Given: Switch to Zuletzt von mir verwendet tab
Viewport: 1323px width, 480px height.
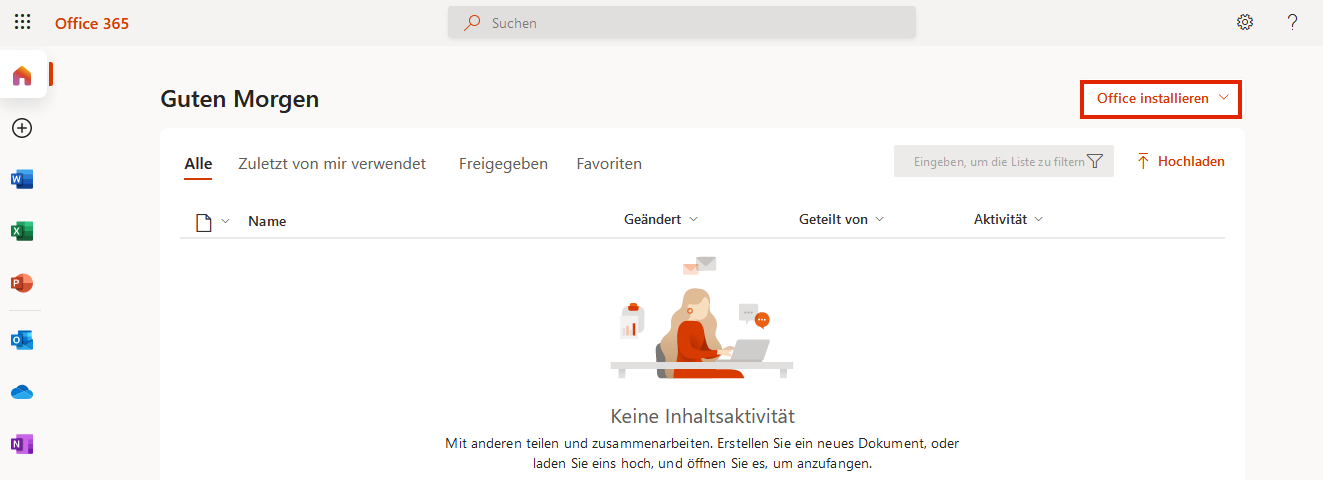Looking at the screenshot, I should [x=332, y=164].
